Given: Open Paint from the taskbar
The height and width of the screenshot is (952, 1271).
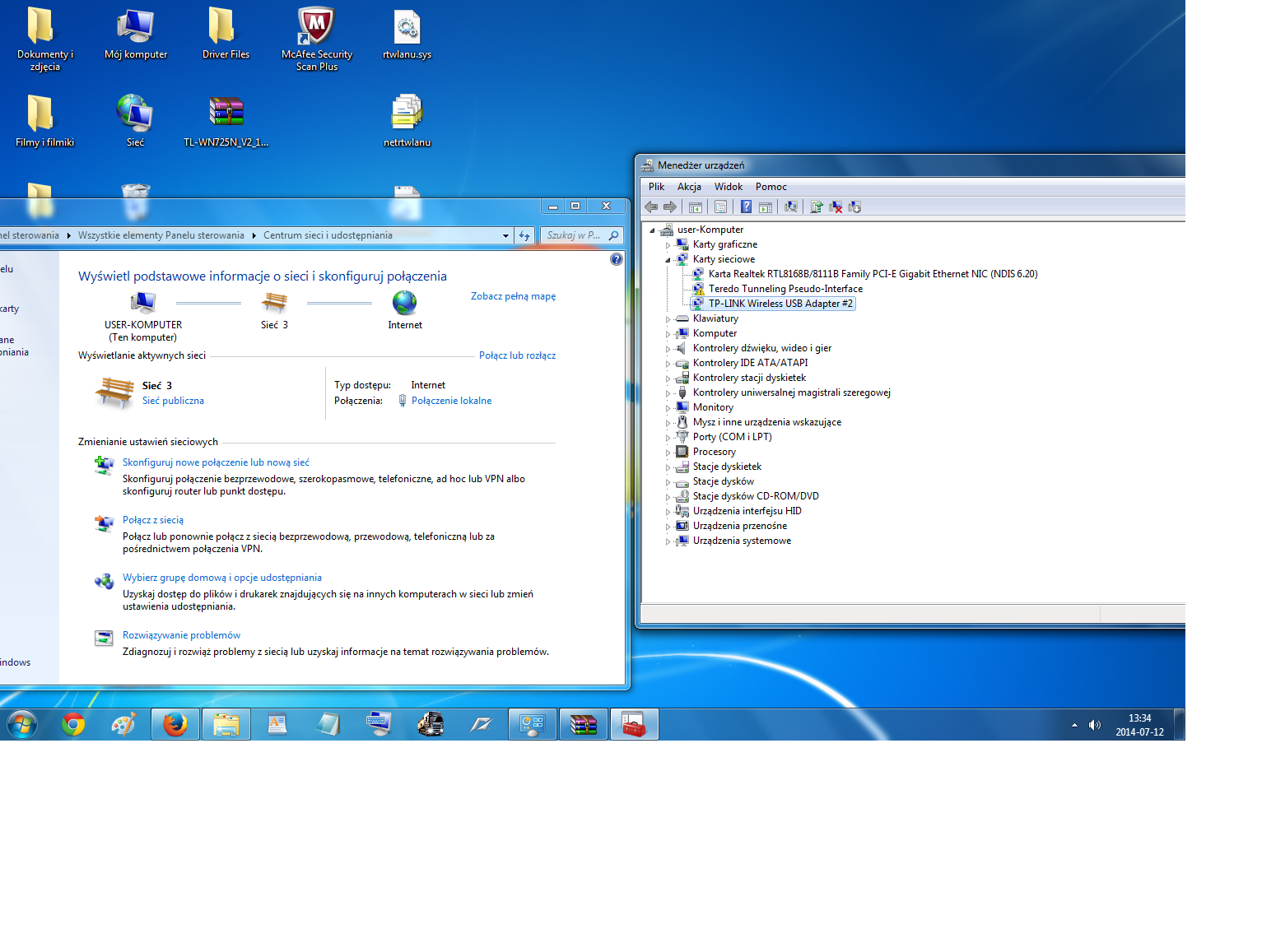Looking at the screenshot, I should [x=123, y=725].
